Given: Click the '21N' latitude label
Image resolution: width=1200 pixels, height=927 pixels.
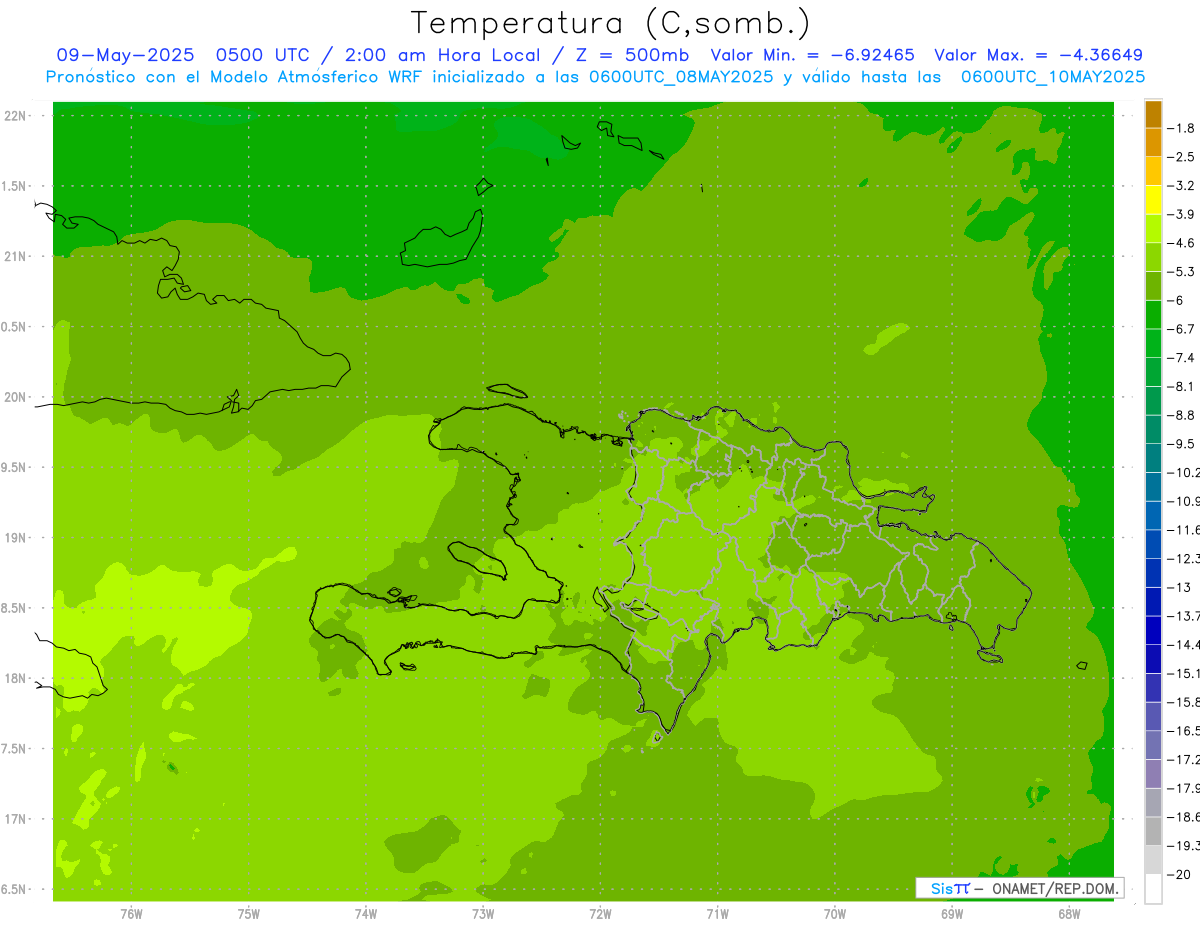Looking at the screenshot, I should [x=15, y=257].
